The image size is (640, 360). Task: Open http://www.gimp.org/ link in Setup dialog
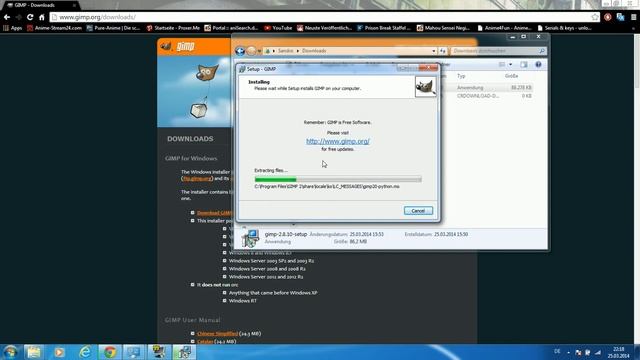[338, 141]
